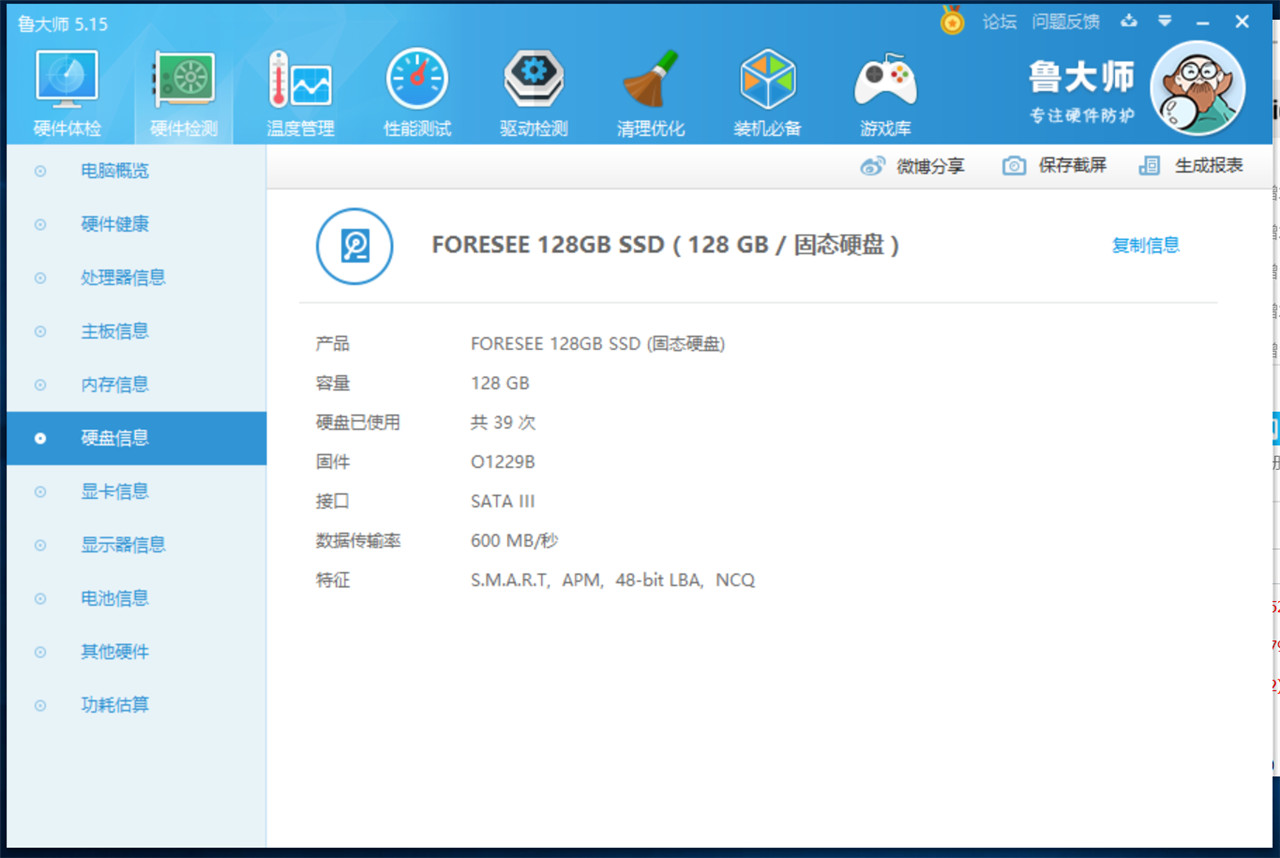Click the generate report icon
The width and height of the screenshot is (1280, 858).
[1150, 166]
